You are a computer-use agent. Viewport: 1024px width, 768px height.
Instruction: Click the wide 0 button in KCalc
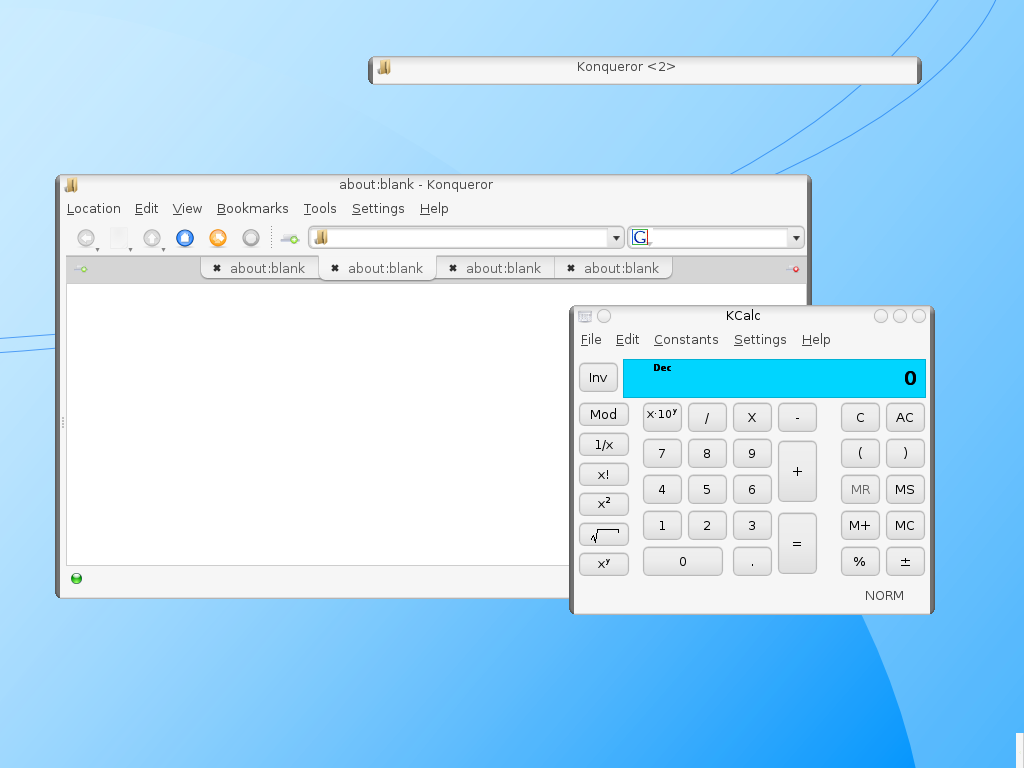point(683,562)
